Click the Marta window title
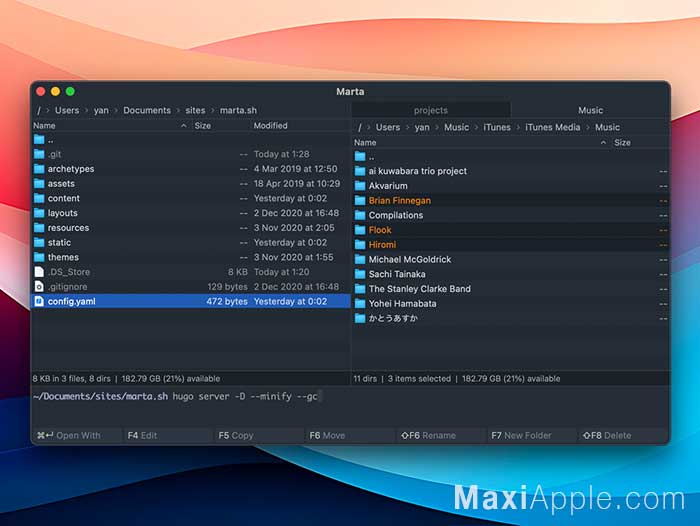The image size is (700, 526). (350, 92)
